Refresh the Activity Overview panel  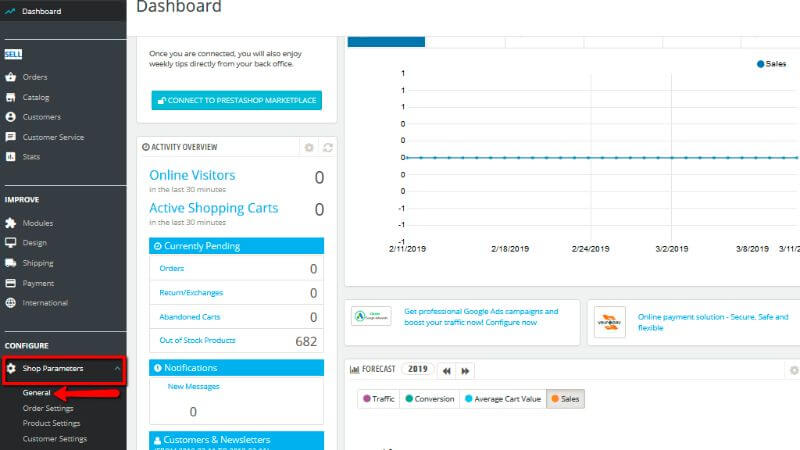(328, 147)
